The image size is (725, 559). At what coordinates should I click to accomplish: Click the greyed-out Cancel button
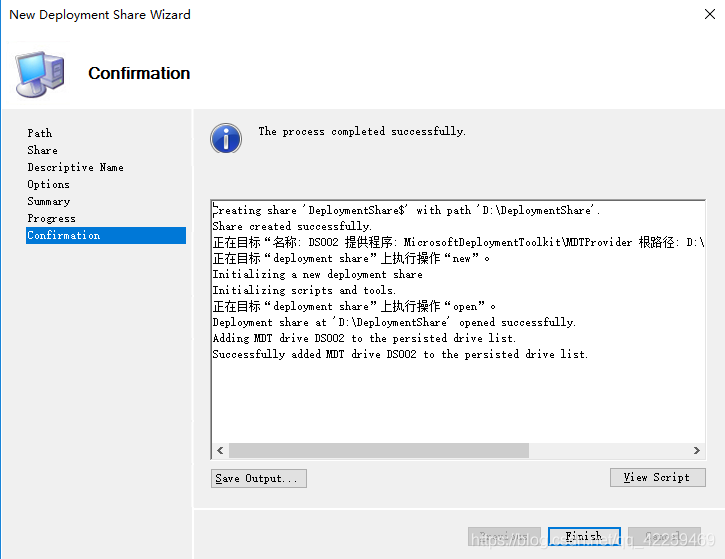(x=664, y=537)
